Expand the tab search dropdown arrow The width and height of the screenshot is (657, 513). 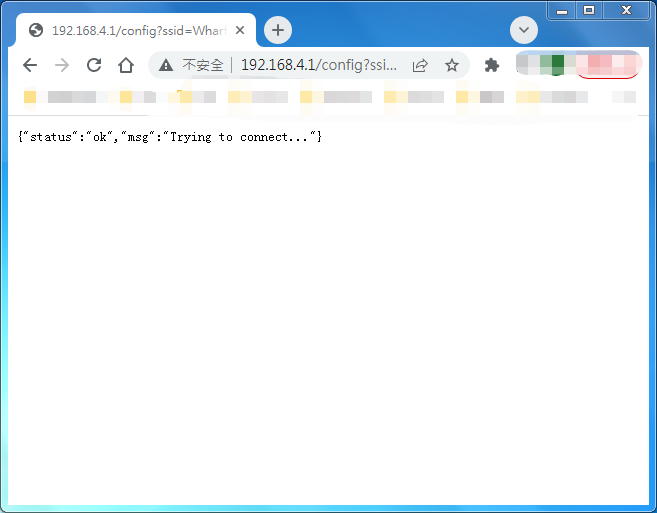[524, 30]
